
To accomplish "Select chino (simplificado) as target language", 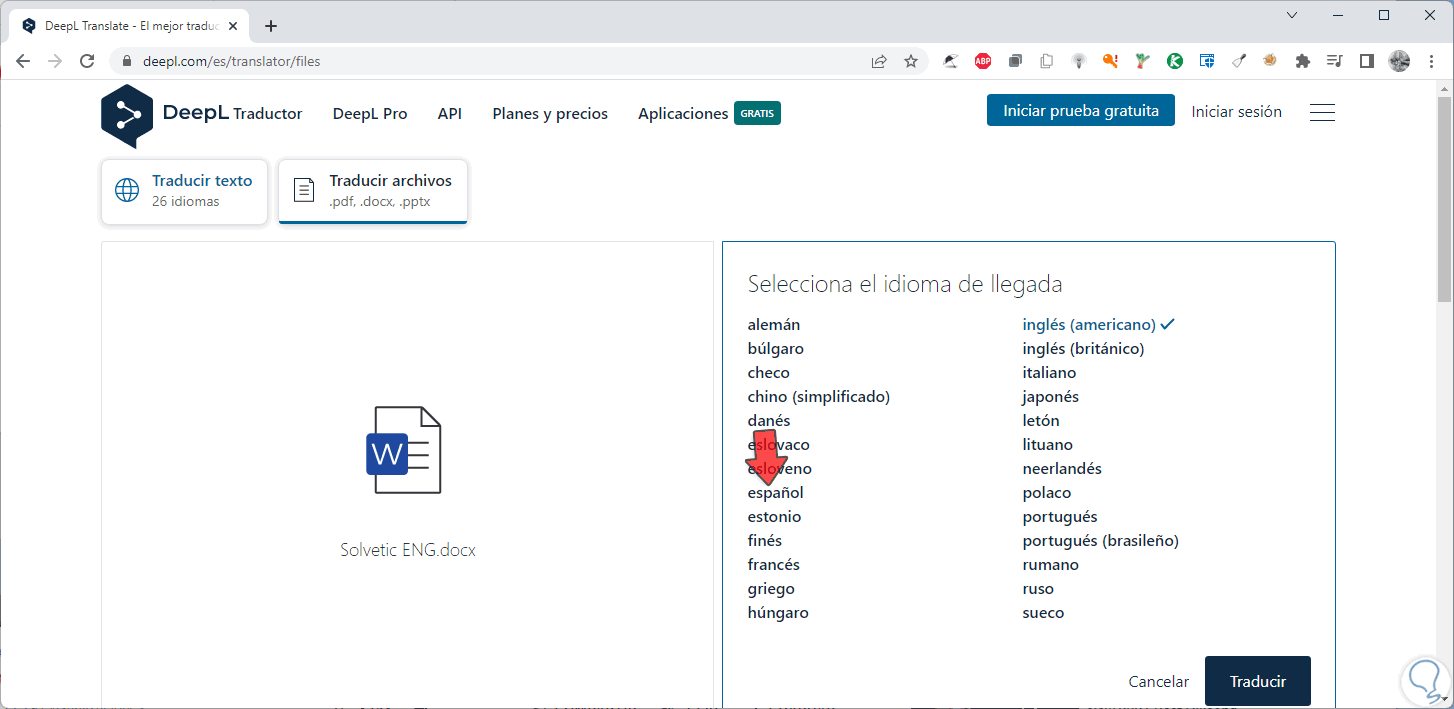I will point(818,396).
